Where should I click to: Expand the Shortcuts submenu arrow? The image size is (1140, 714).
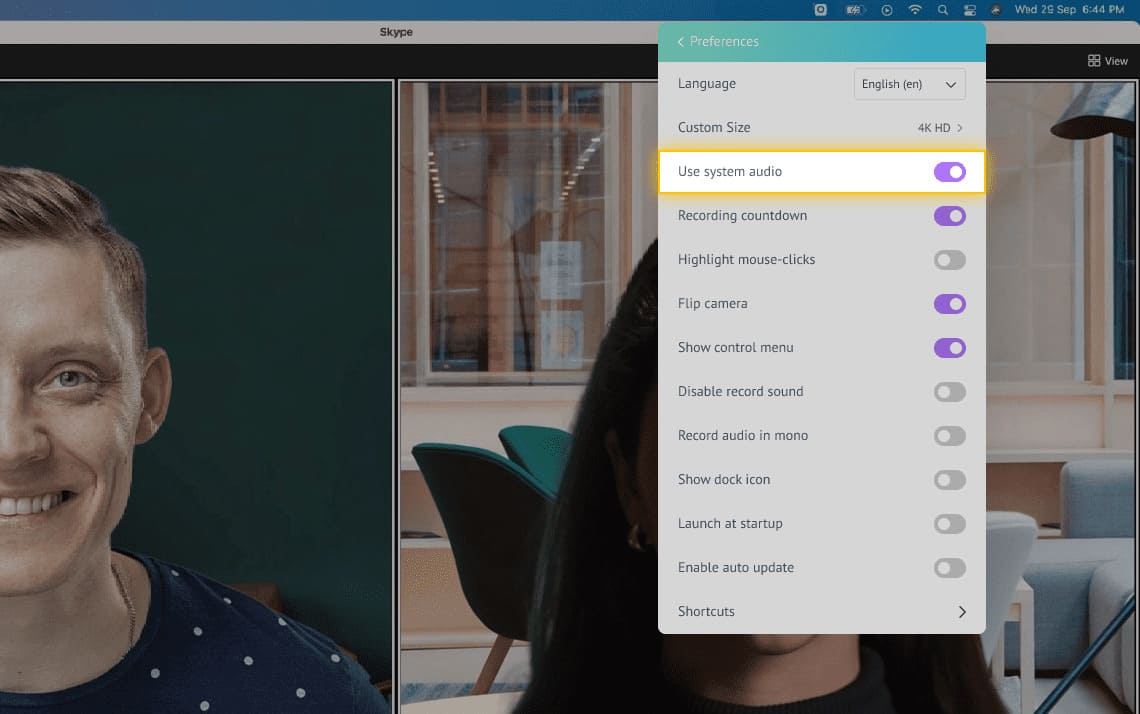click(962, 612)
